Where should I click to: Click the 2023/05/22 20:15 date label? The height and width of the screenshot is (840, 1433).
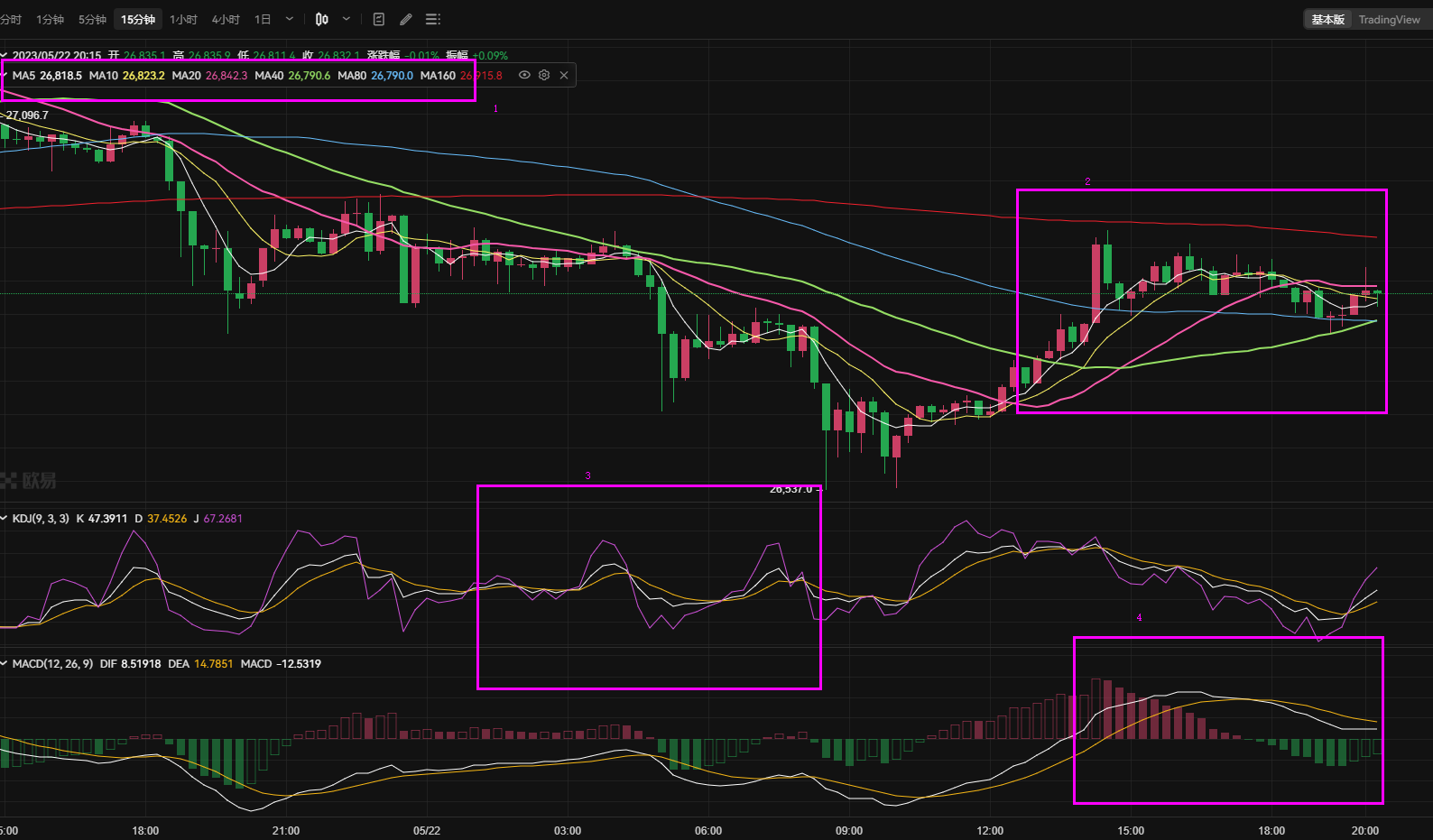tap(57, 55)
